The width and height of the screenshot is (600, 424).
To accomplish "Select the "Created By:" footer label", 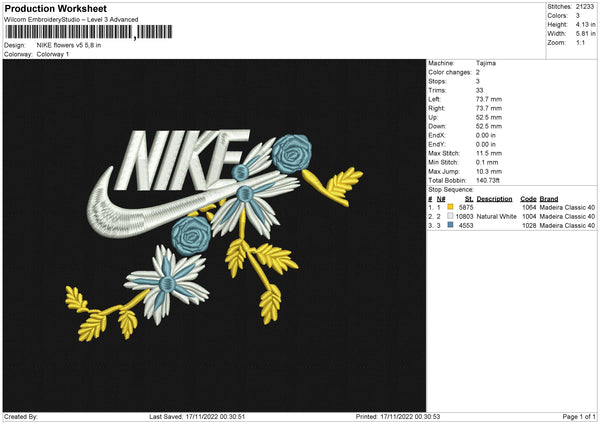I will coord(21,416).
